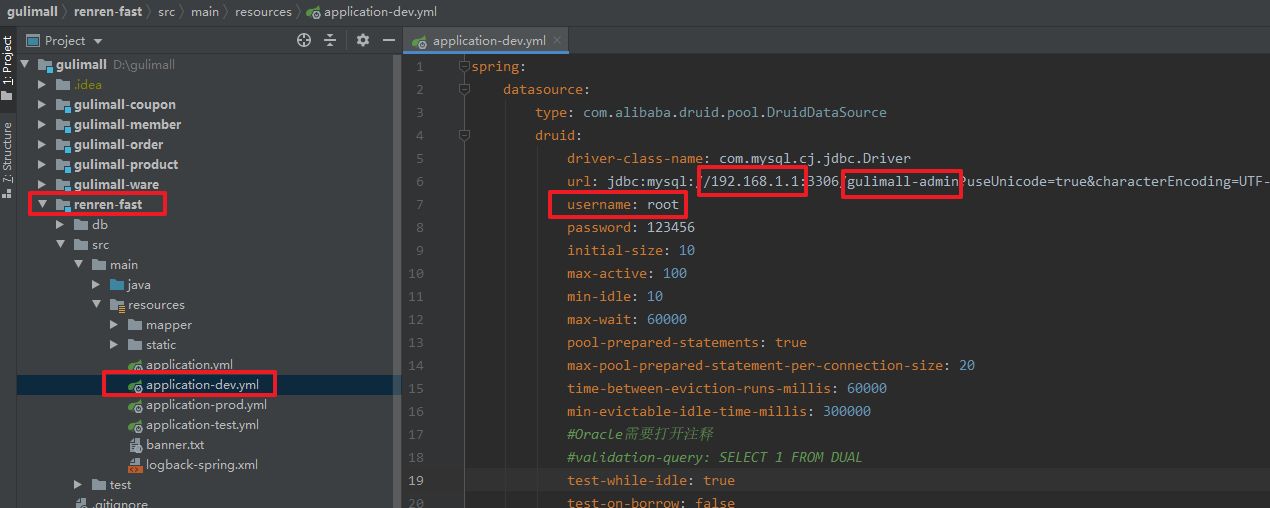Click application-prod.yml Spring file icon
The image size is (1270, 508).
(135, 405)
